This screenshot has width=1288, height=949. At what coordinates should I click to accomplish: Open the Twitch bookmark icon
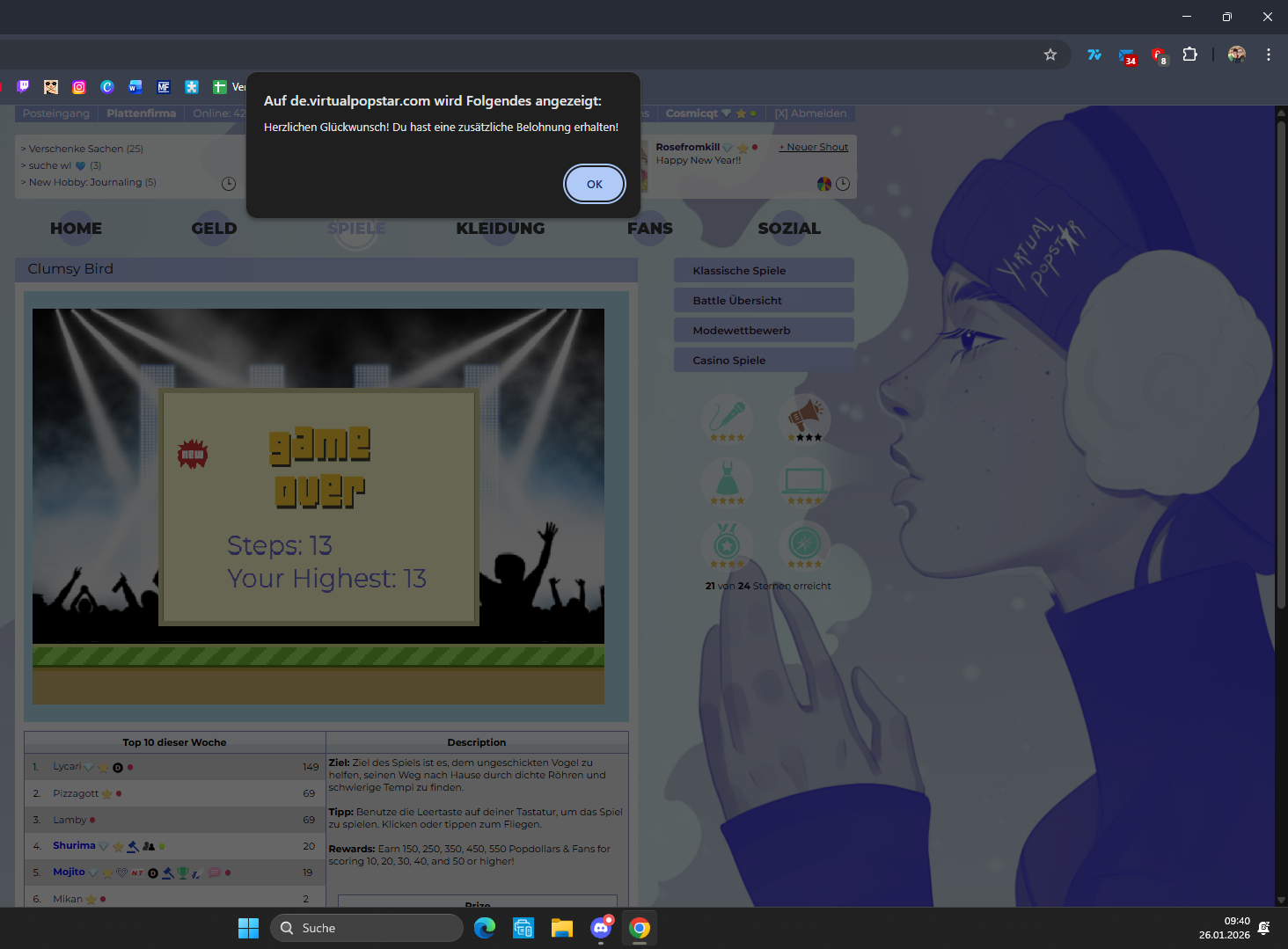(x=23, y=87)
